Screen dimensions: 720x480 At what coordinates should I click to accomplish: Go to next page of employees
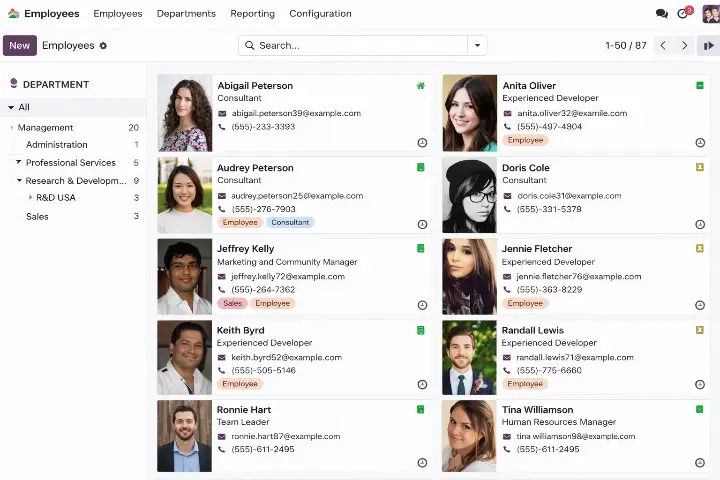click(685, 45)
